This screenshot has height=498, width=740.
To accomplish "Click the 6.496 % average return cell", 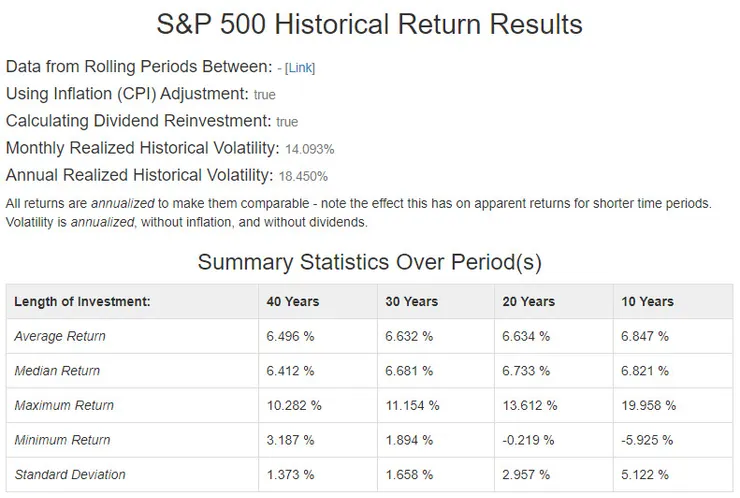I will (290, 336).
